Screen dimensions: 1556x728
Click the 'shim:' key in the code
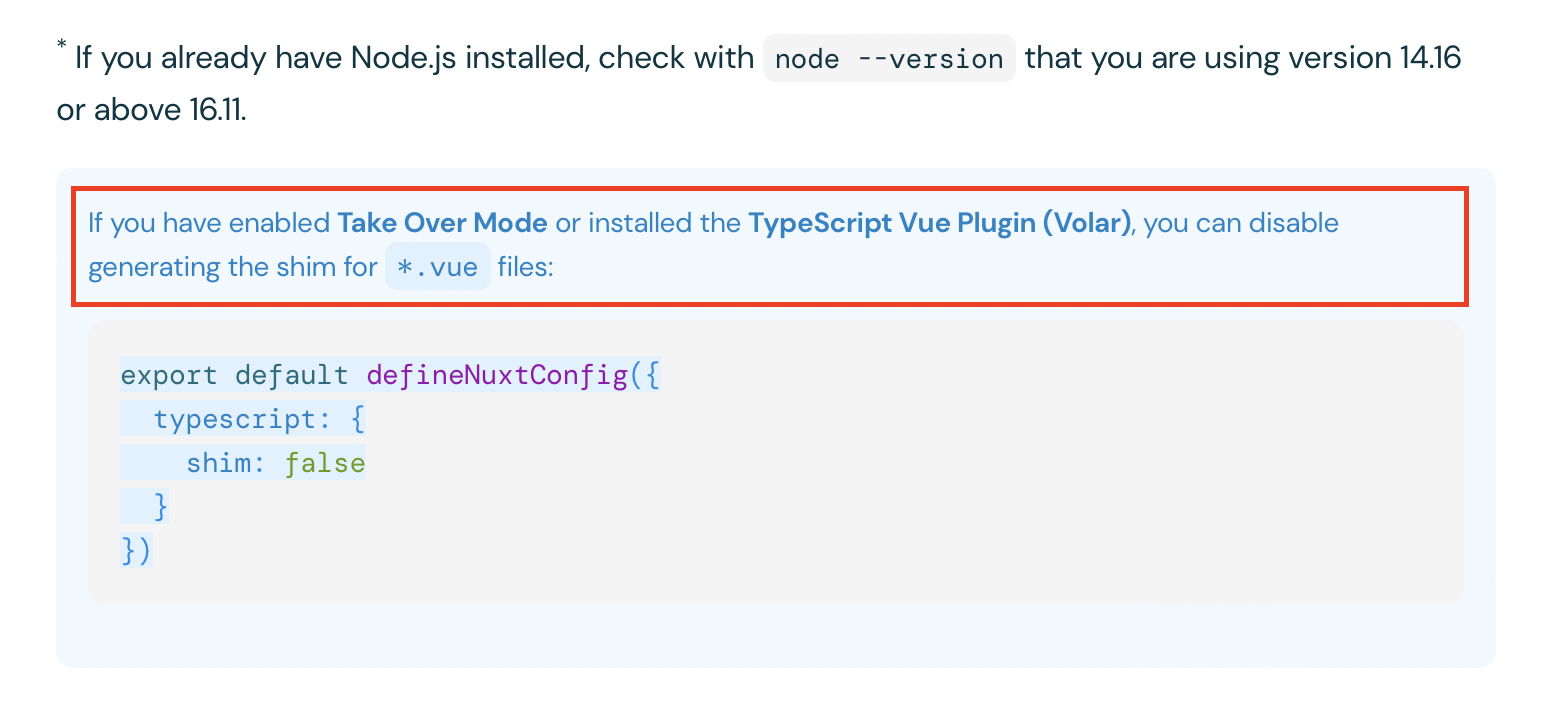coord(226,464)
